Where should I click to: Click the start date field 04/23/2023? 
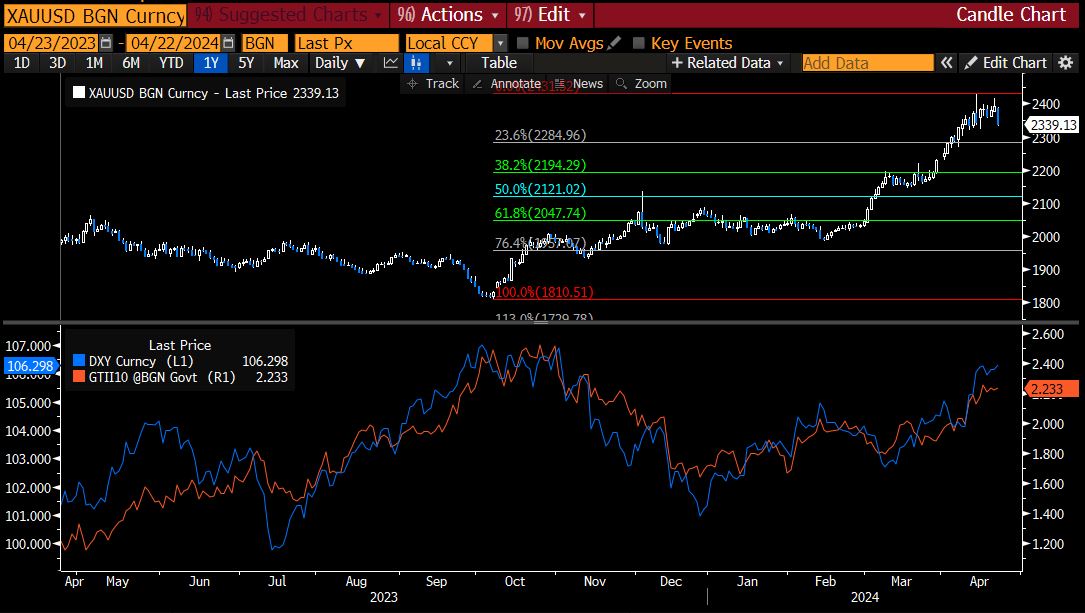point(51,43)
